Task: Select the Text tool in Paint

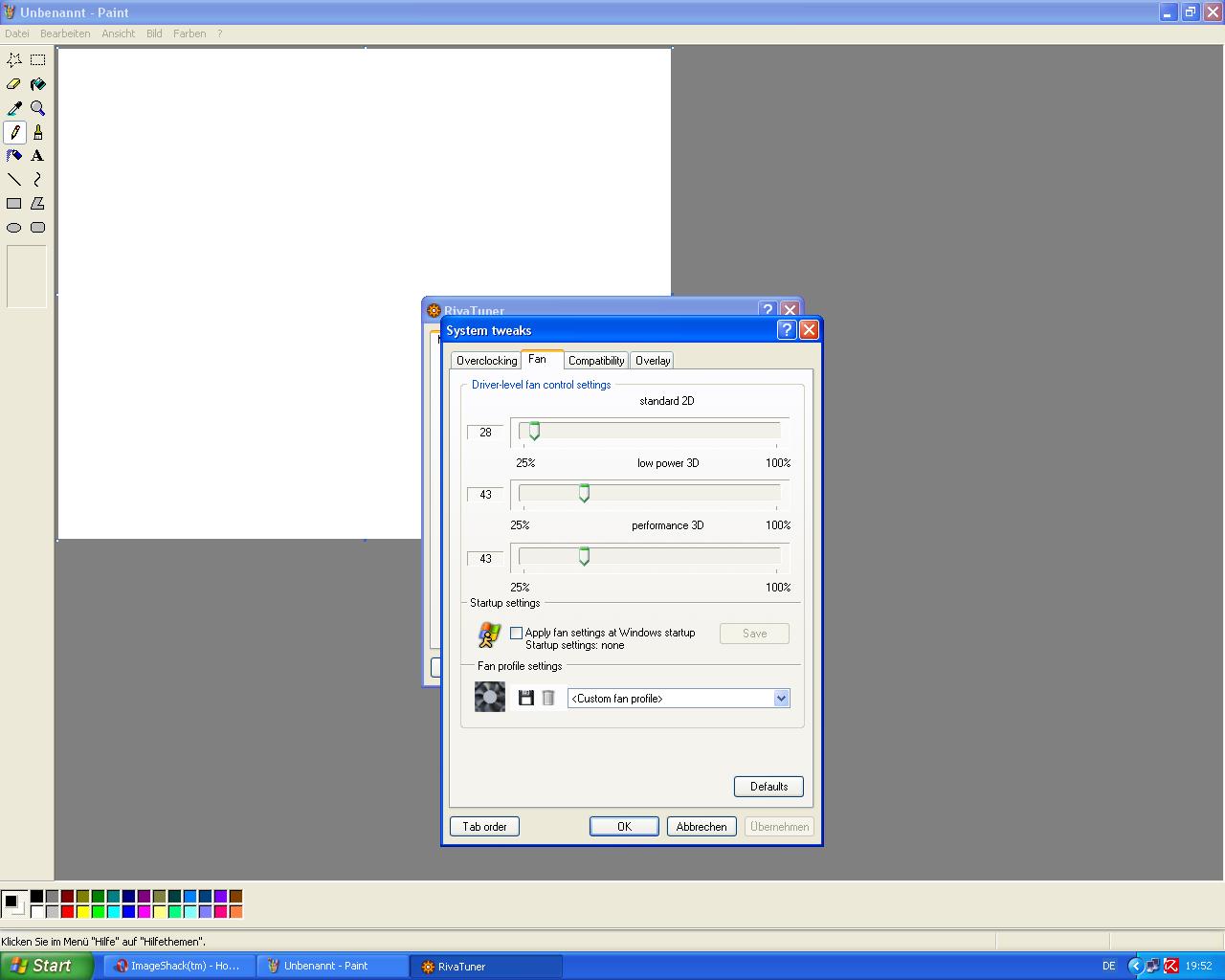Action: coord(38,155)
